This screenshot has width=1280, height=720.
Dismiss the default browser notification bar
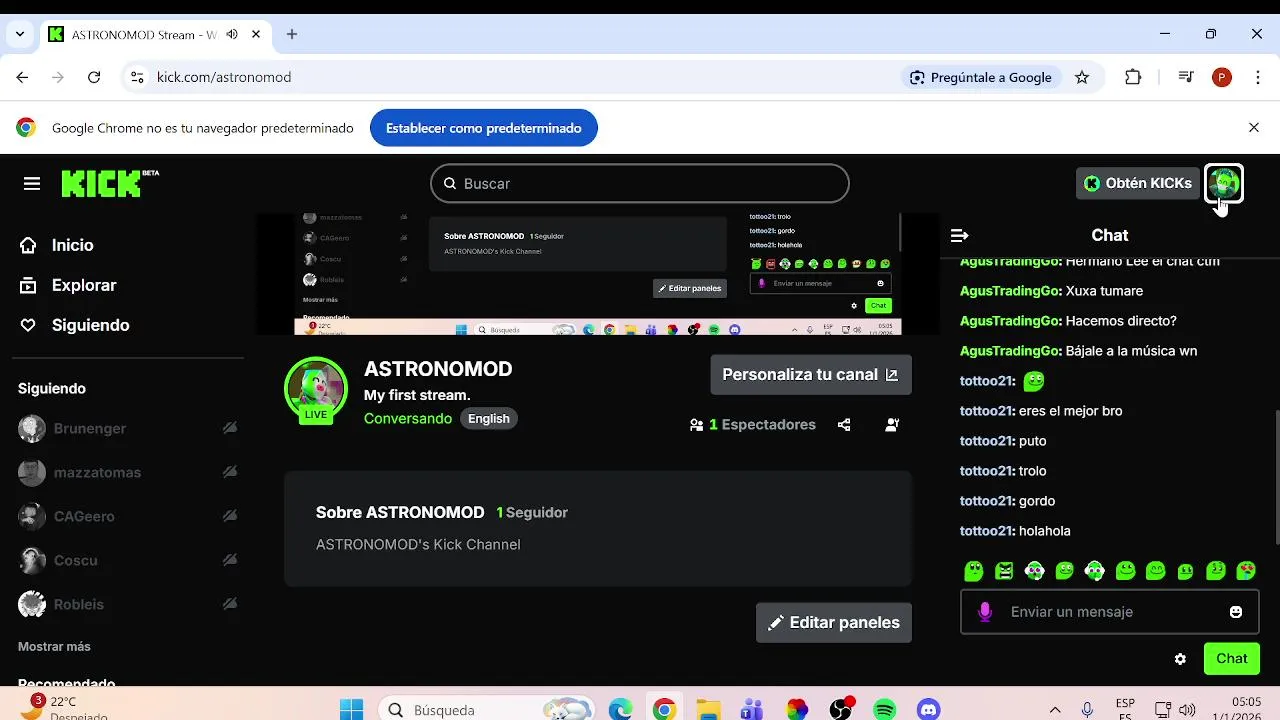(x=1254, y=128)
